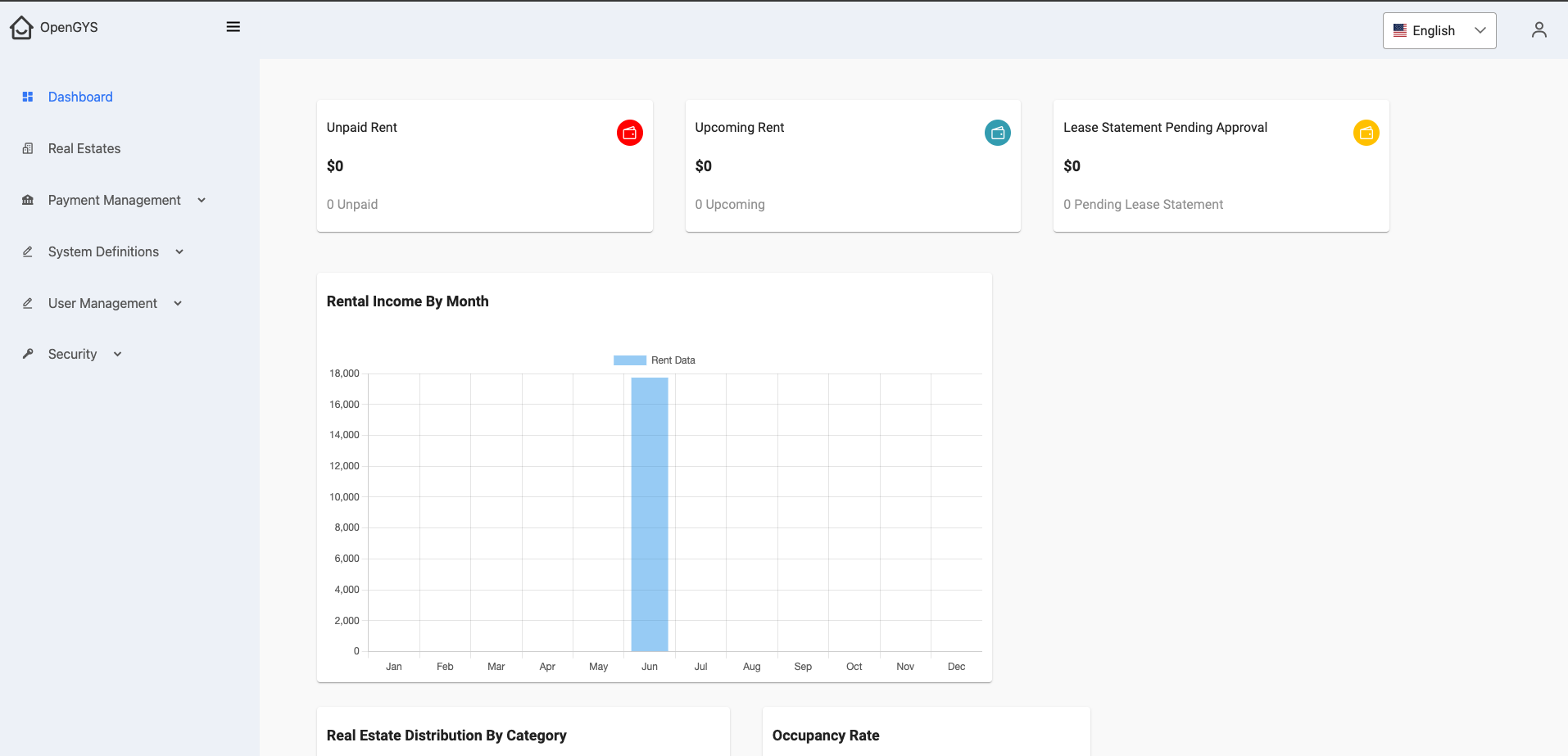This screenshot has width=1568, height=756.
Task: Click the Jun rental income bar
Action: [650, 514]
